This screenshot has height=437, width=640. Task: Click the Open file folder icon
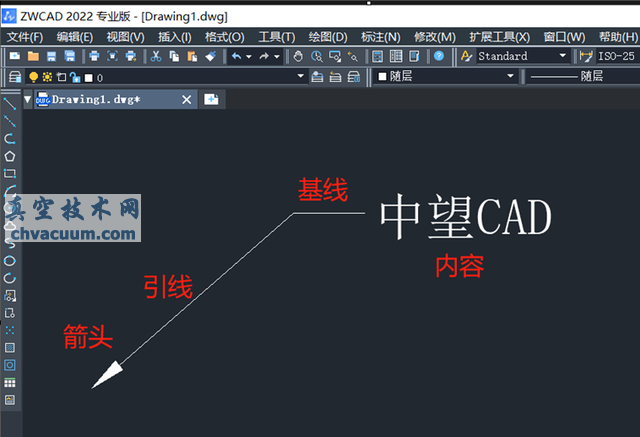(33, 56)
